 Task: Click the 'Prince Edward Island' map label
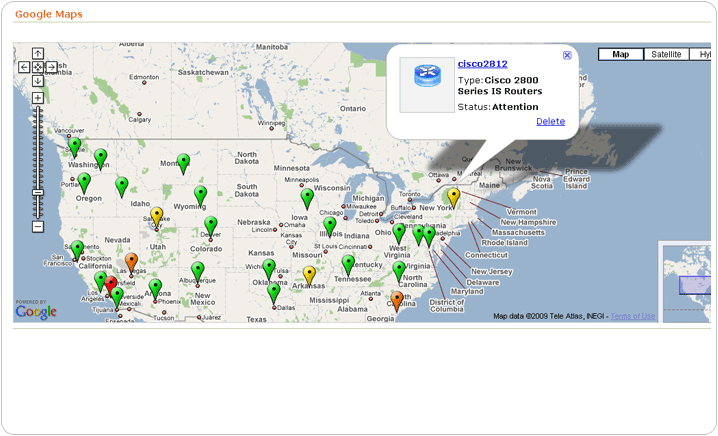[576, 179]
